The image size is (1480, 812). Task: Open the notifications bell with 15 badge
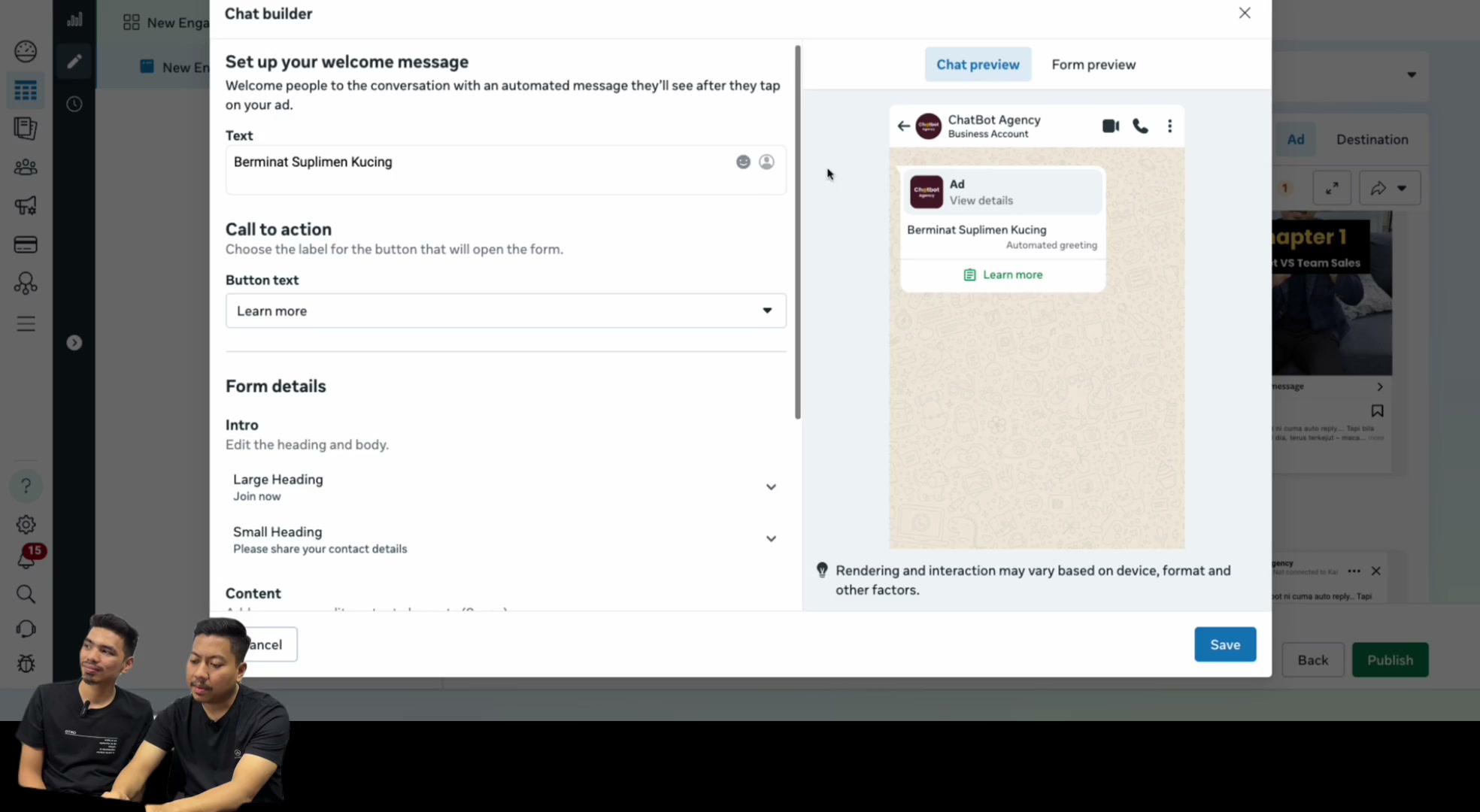coord(27,558)
